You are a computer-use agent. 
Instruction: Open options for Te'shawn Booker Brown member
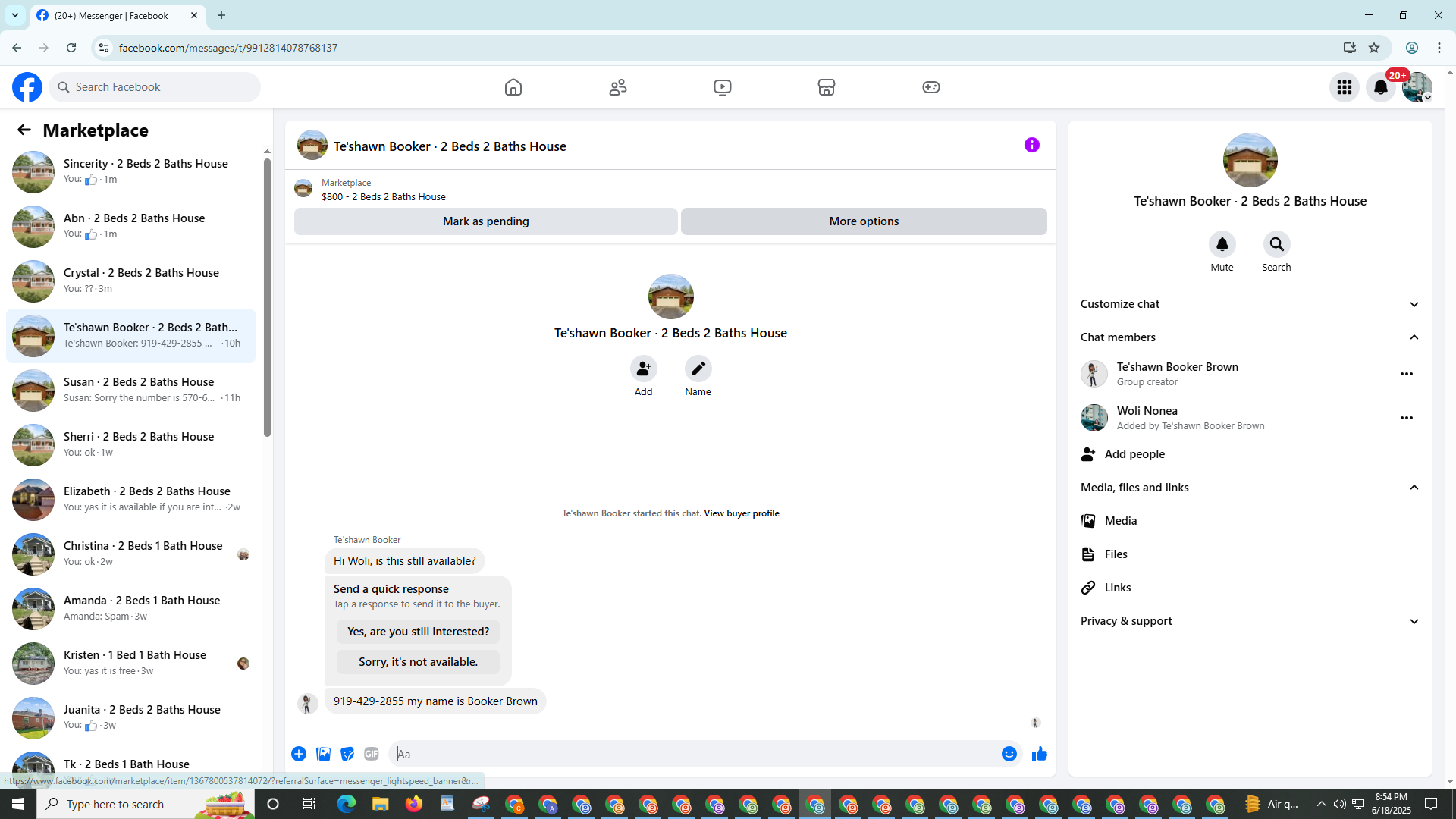[x=1407, y=374]
